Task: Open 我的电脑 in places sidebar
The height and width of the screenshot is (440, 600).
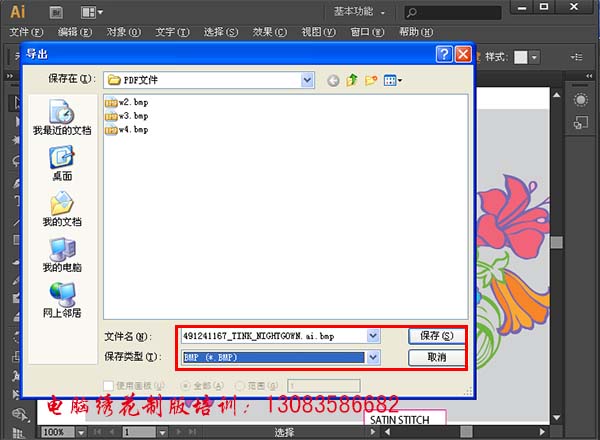Action: [x=61, y=254]
